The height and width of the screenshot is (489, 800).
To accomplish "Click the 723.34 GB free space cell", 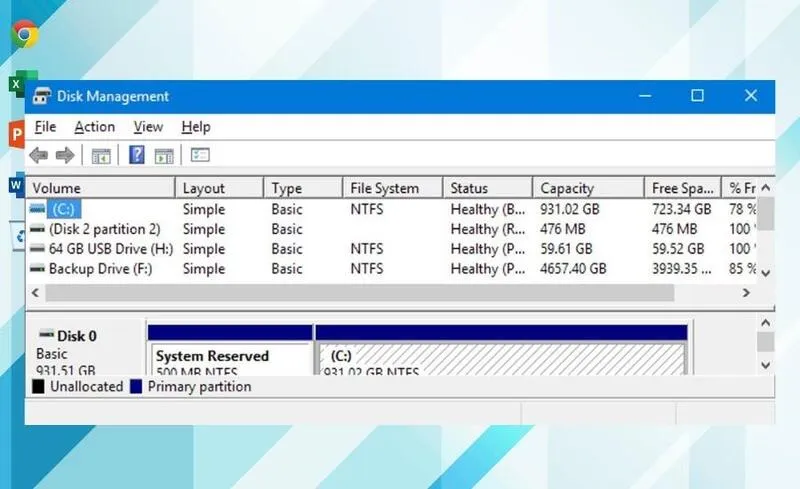I will (682, 209).
